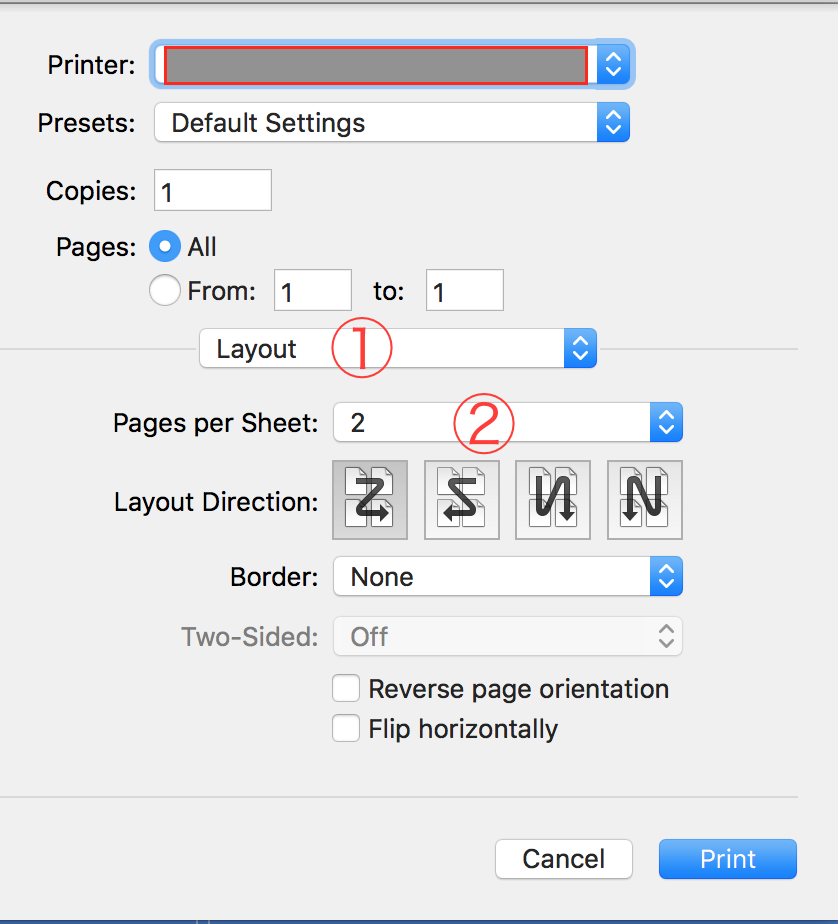This screenshot has height=924, width=838.
Task: Click the Printer popup arrow button
Action: click(x=614, y=66)
